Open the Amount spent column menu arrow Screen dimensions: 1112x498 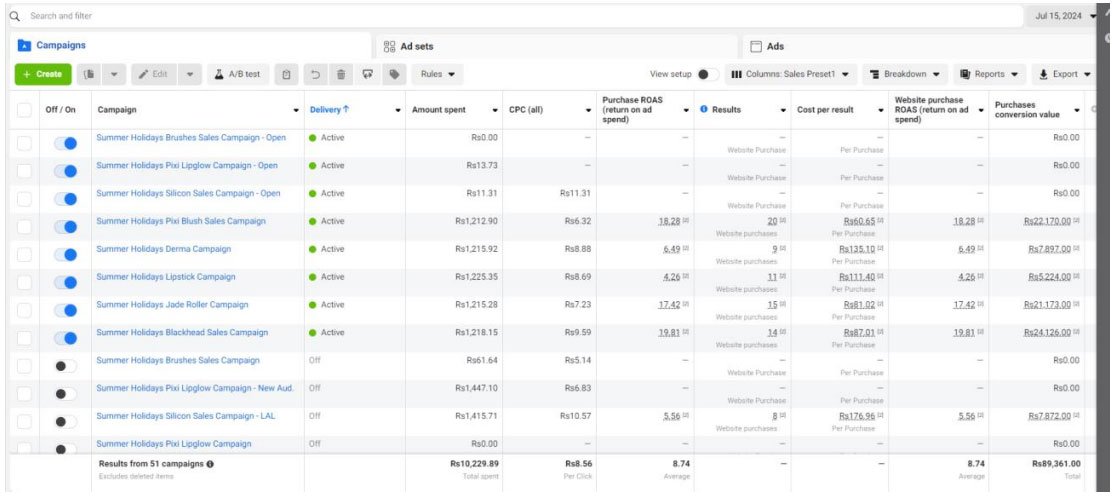point(494,111)
